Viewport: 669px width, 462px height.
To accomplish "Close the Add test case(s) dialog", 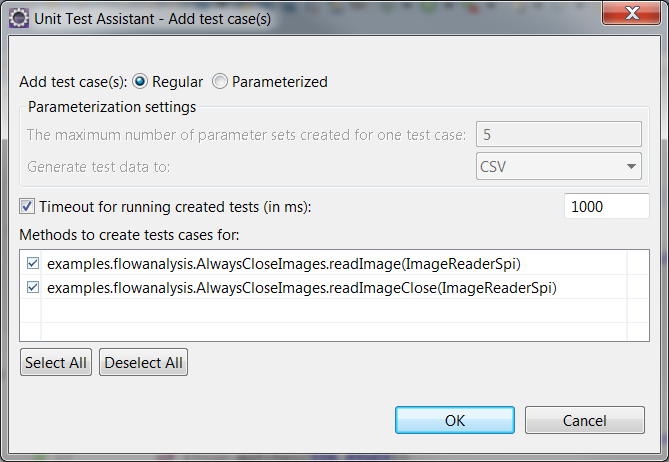I will pyautogui.click(x=631, y=13).
